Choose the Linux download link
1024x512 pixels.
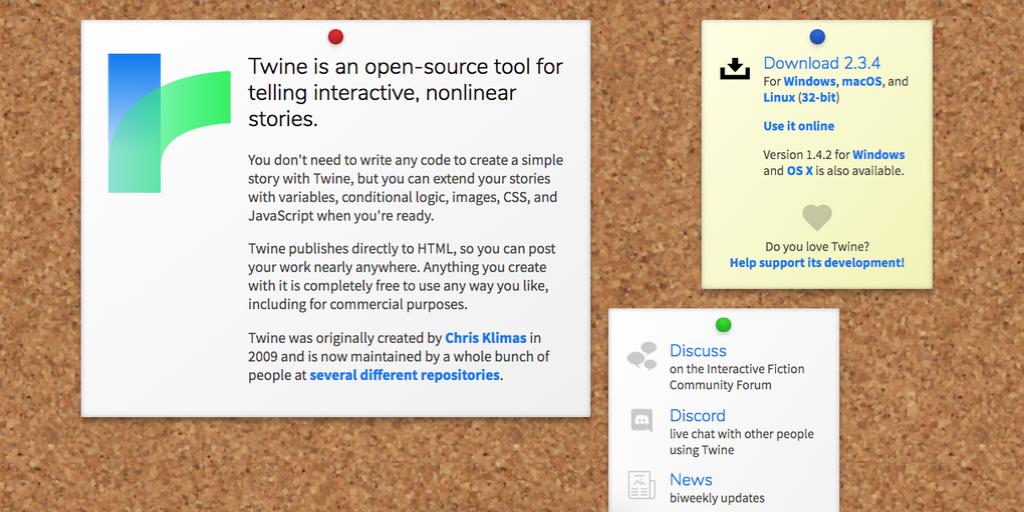[x=779, y=98]
